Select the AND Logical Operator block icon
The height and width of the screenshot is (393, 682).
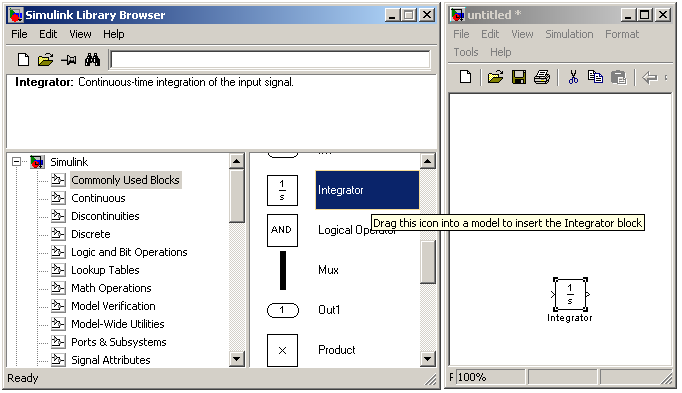pos(282,230)
